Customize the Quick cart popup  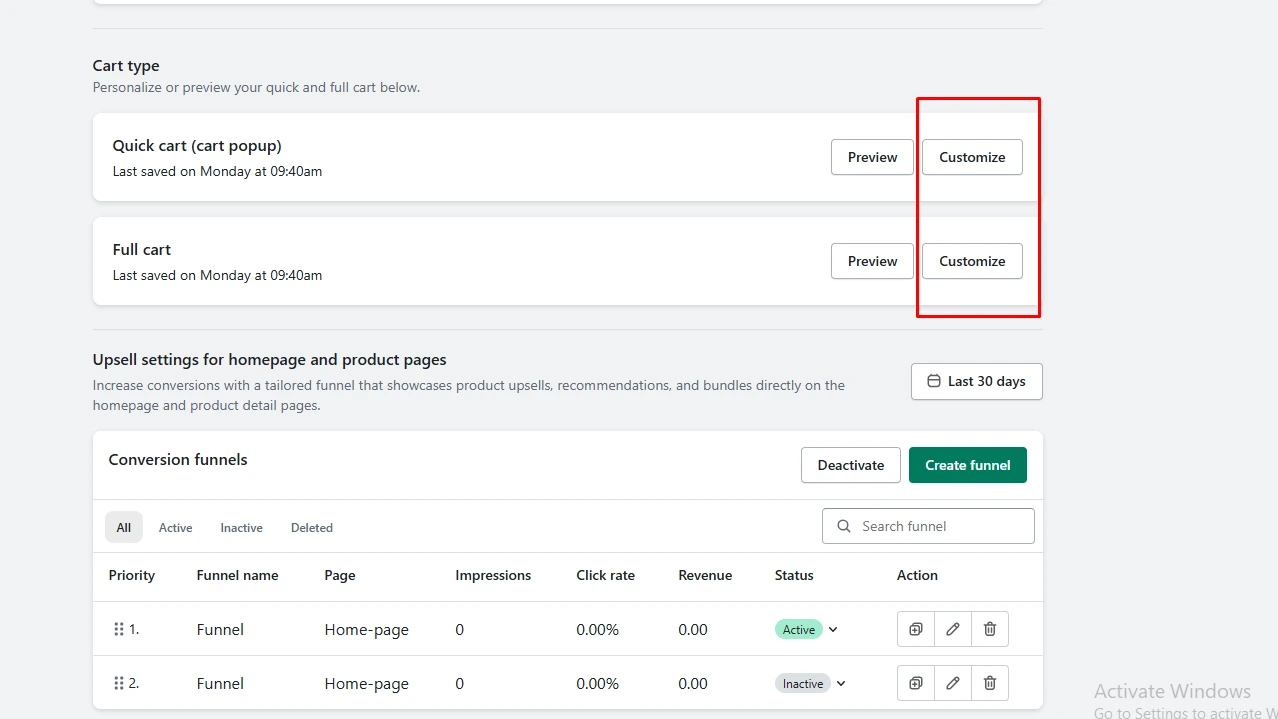coord(972,157)
